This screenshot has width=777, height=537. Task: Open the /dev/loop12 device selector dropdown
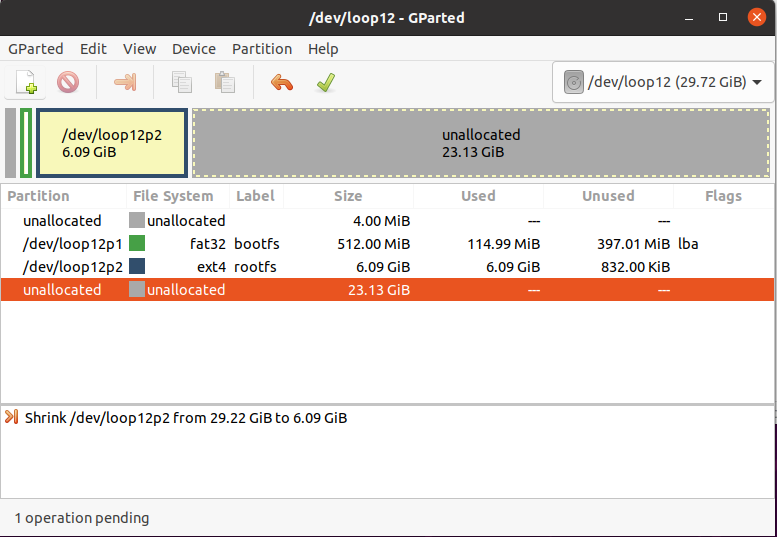coord(663,82)
